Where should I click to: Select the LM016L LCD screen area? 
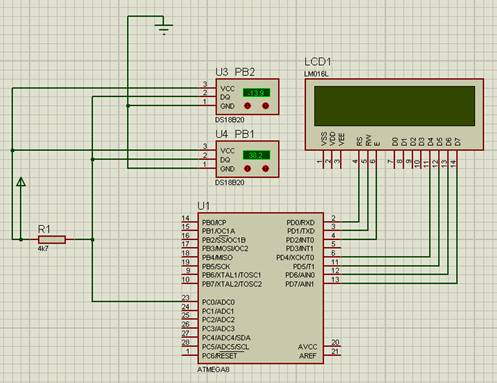(x=394, y=106)
